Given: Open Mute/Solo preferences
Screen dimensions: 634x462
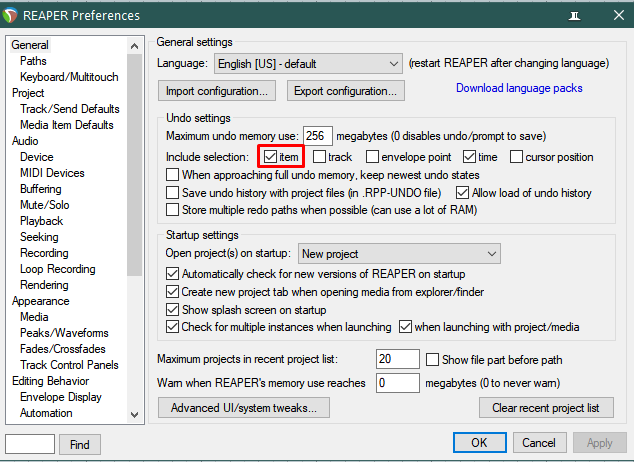Looking at the screenshot, I should click(x=44, y=205).
